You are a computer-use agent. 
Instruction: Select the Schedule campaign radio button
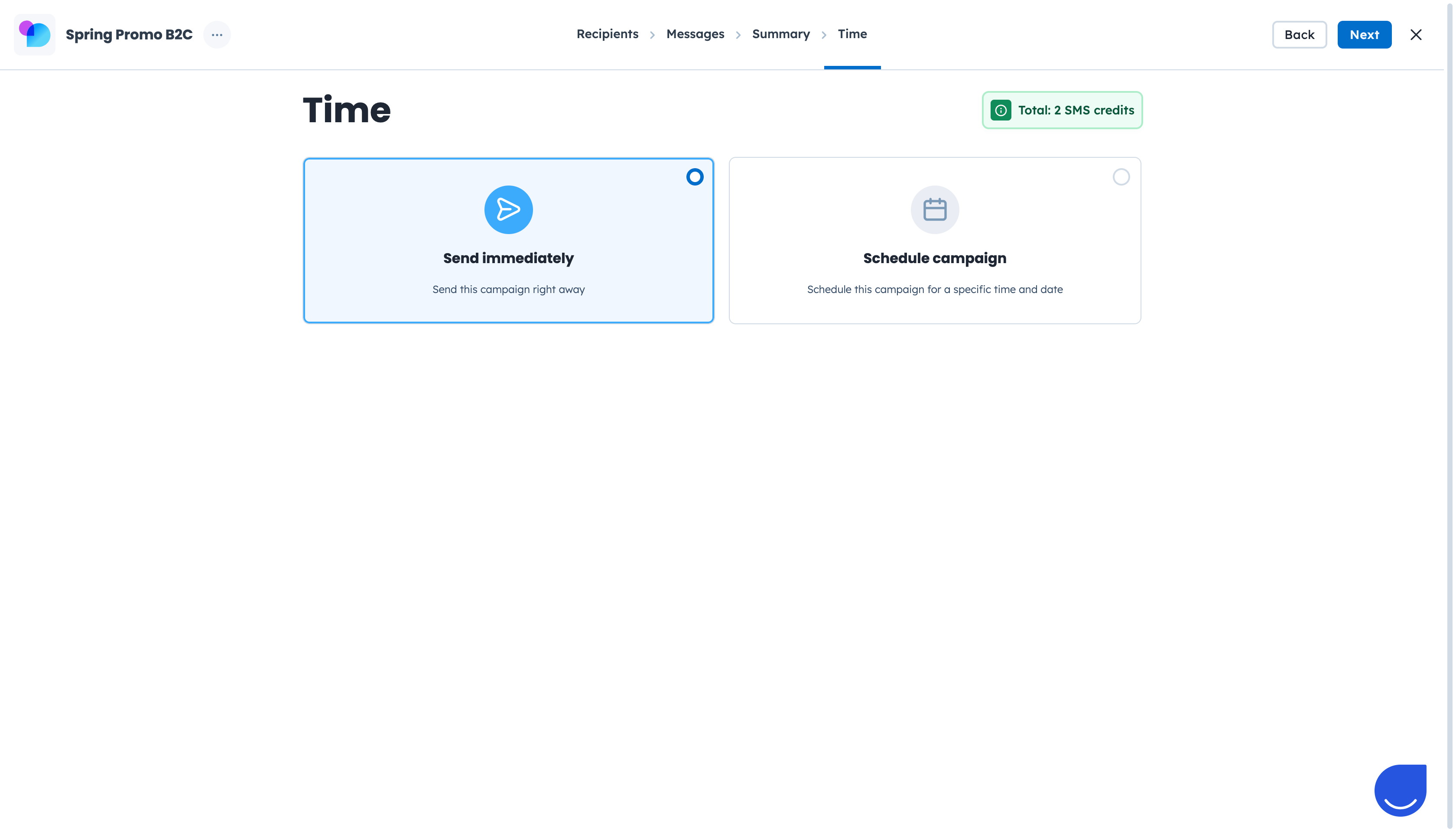[1121, 177]
